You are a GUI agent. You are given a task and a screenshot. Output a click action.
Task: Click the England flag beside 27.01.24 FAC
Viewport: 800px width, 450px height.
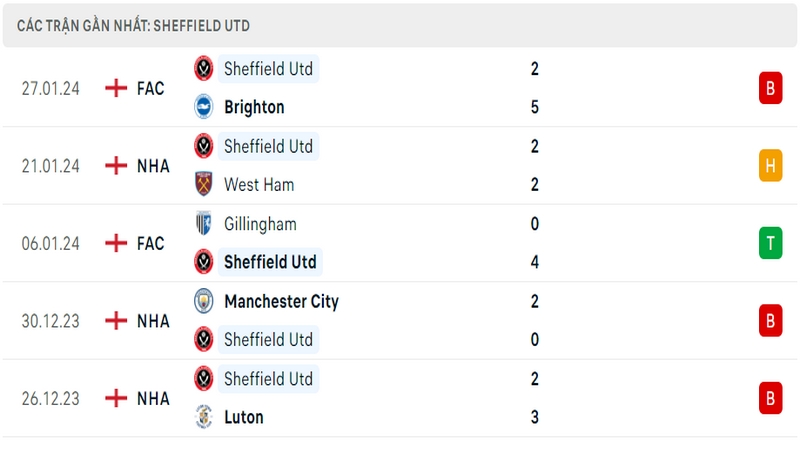[x=116, y=88]
